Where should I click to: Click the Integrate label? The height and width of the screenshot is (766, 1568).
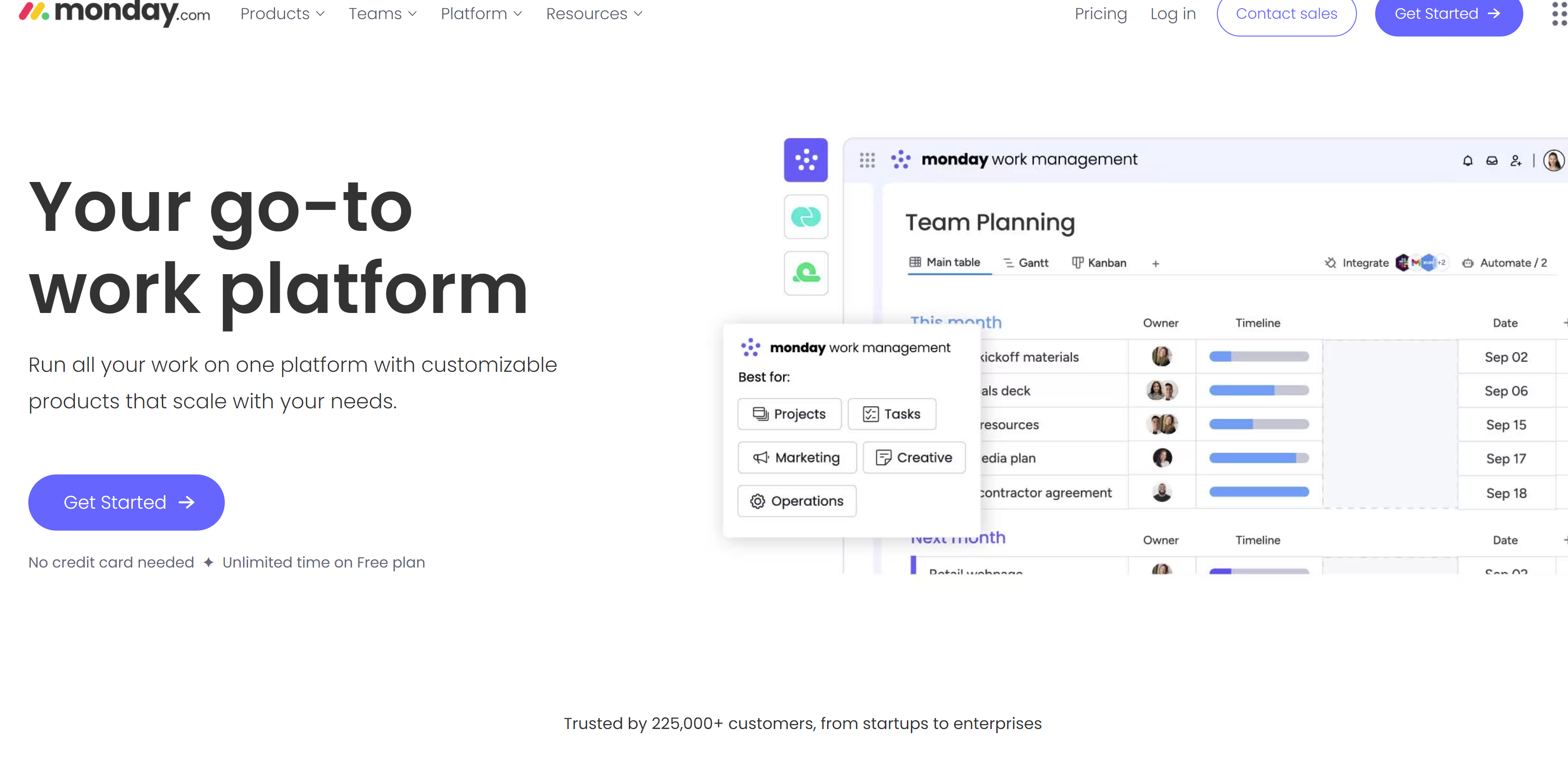(1365, 263)
